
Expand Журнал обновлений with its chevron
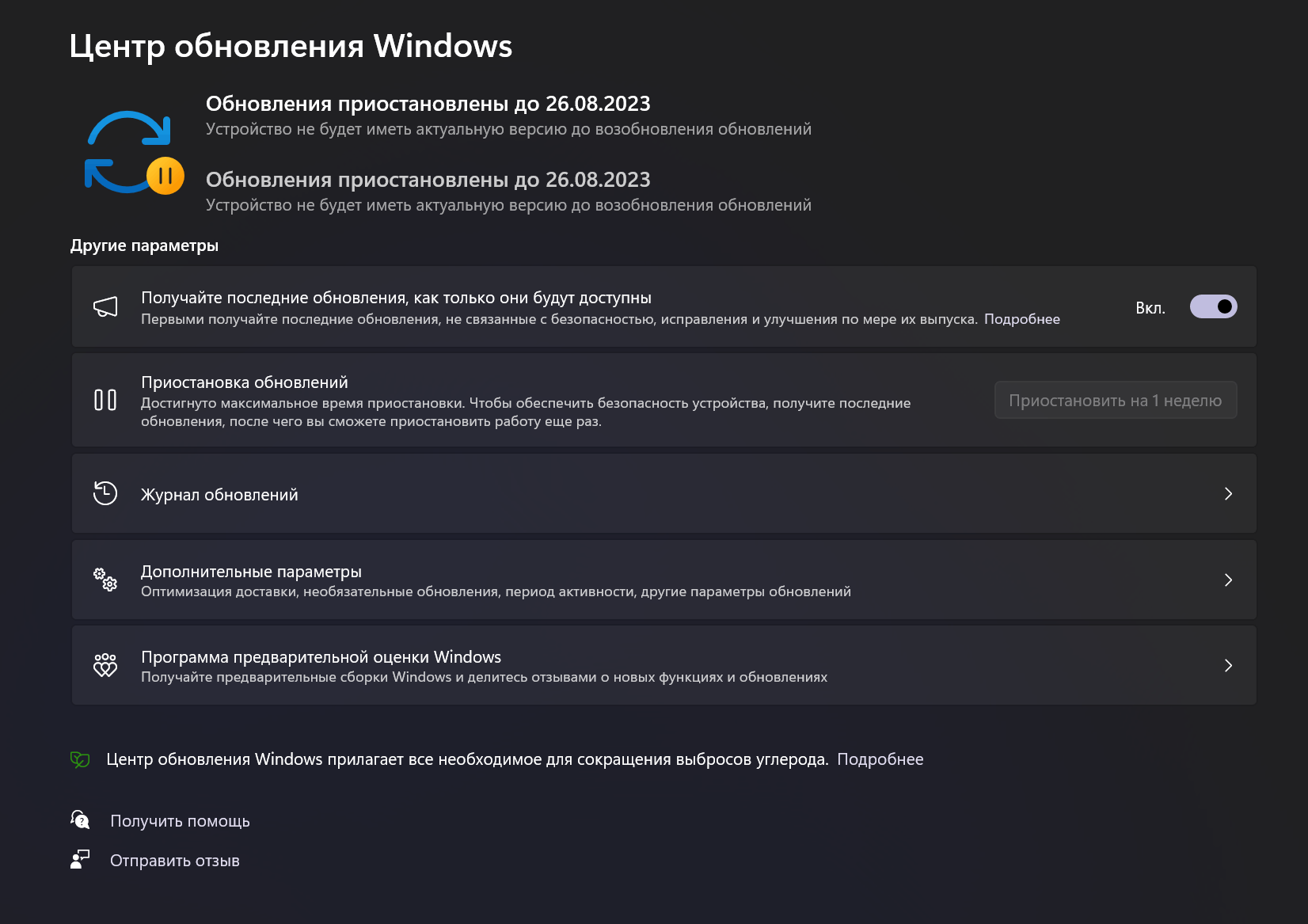(x=1228, y=494)
